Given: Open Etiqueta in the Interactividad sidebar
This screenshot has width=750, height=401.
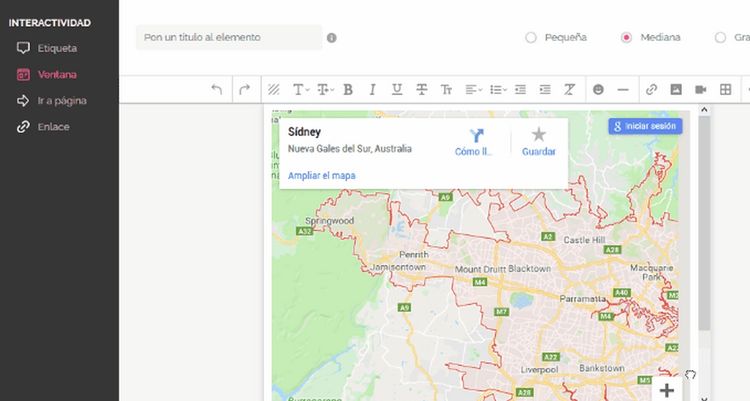Looking at the screenshot, I should [56, 48].
